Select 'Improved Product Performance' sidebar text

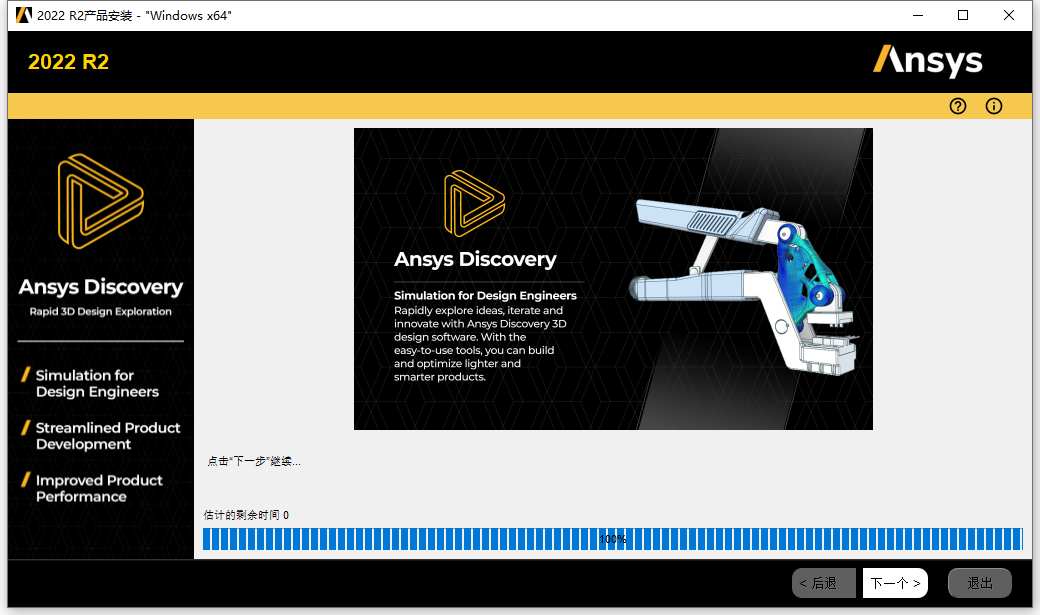[x=99, y=488]
